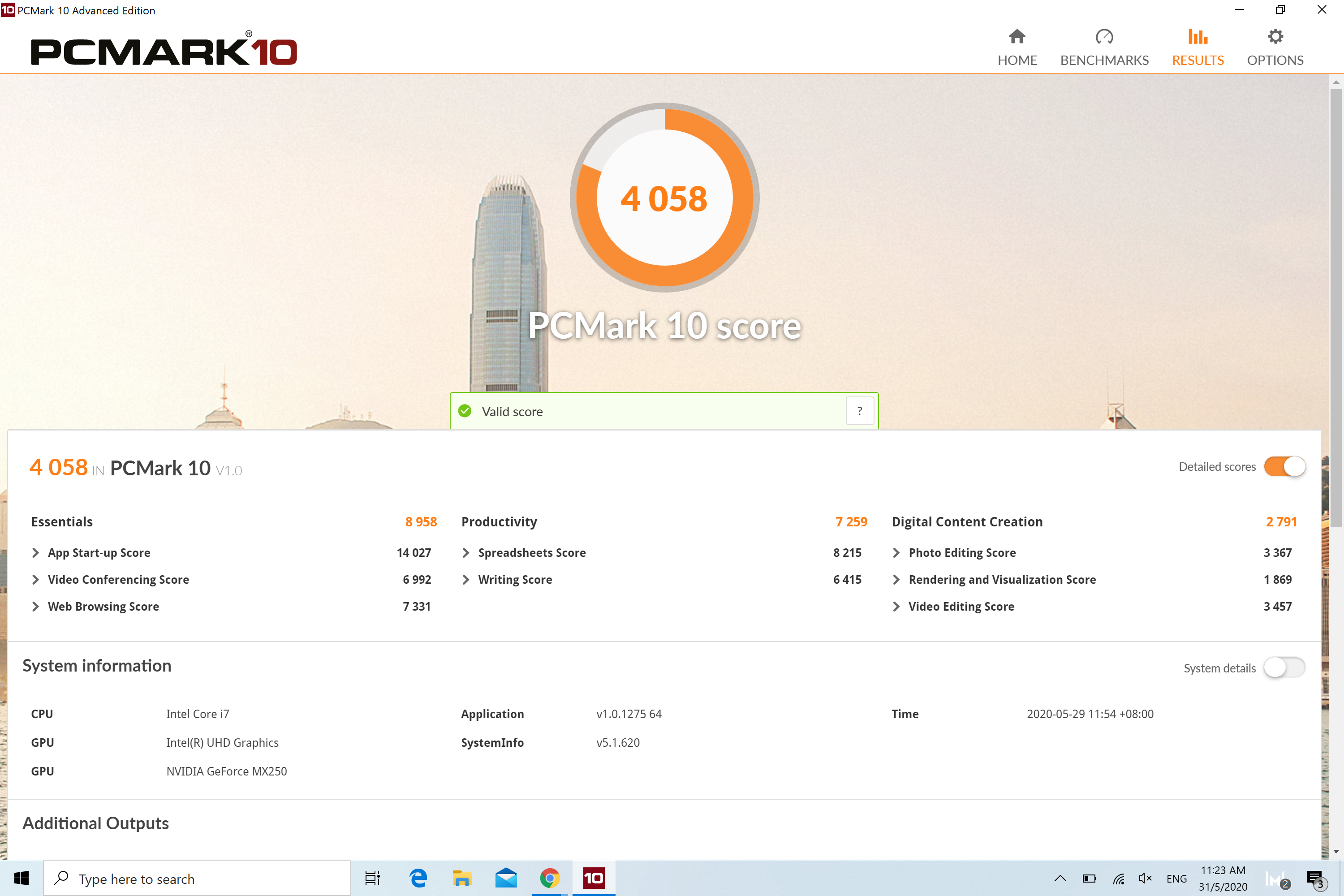Show hidden system tray icons
The height and width of the screenshot is (896, 1344).
(x=1060, y=878)
